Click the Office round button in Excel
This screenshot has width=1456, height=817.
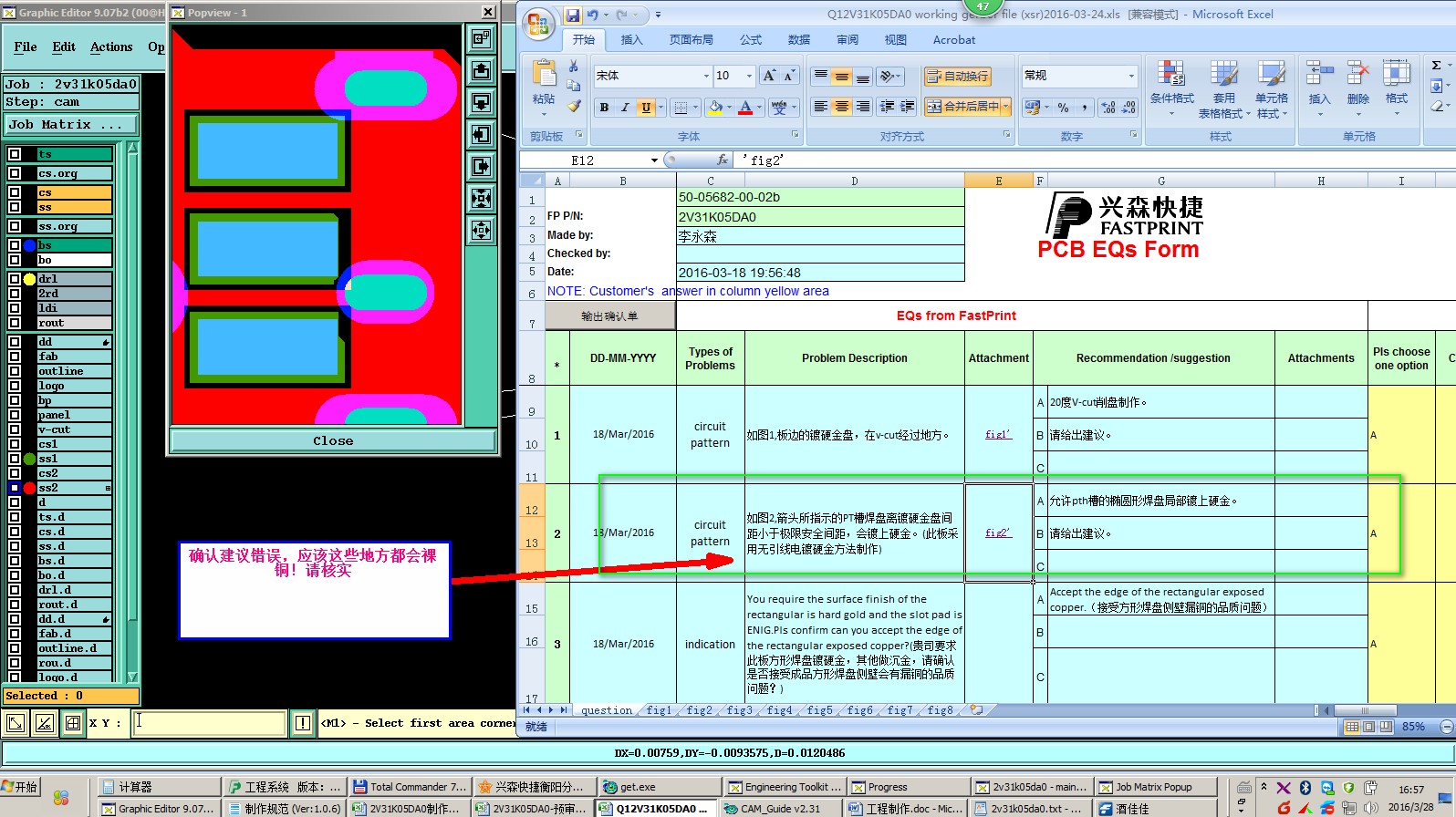point(538,23)
